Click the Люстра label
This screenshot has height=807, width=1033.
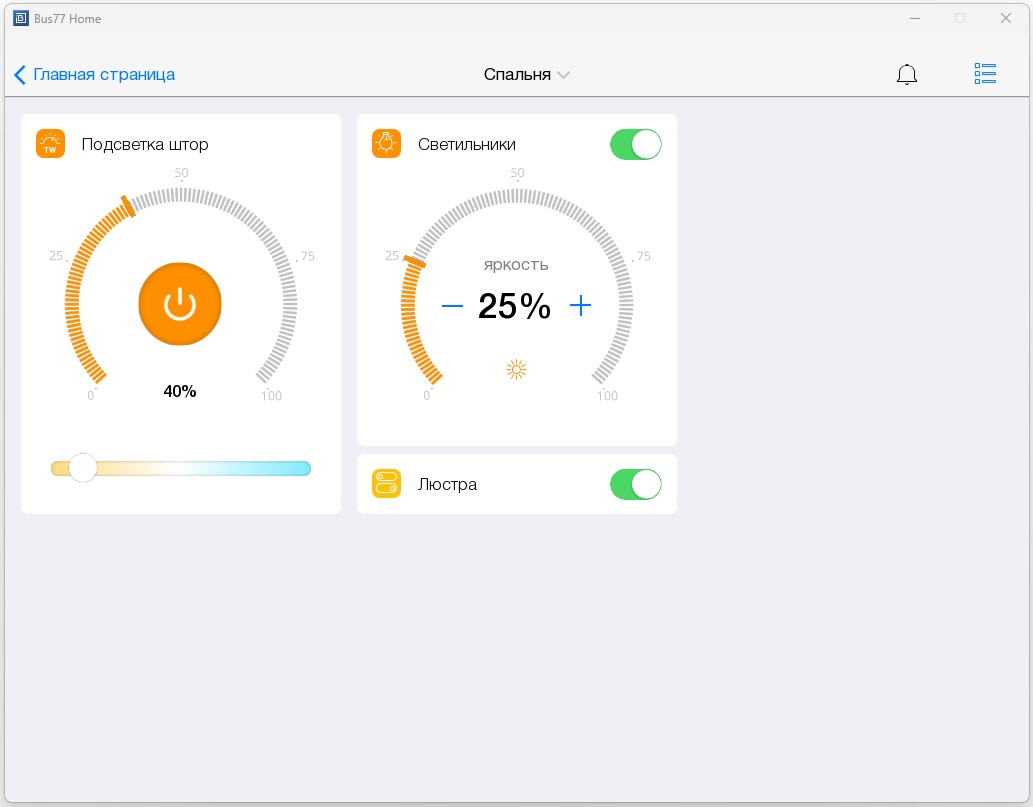447,484
